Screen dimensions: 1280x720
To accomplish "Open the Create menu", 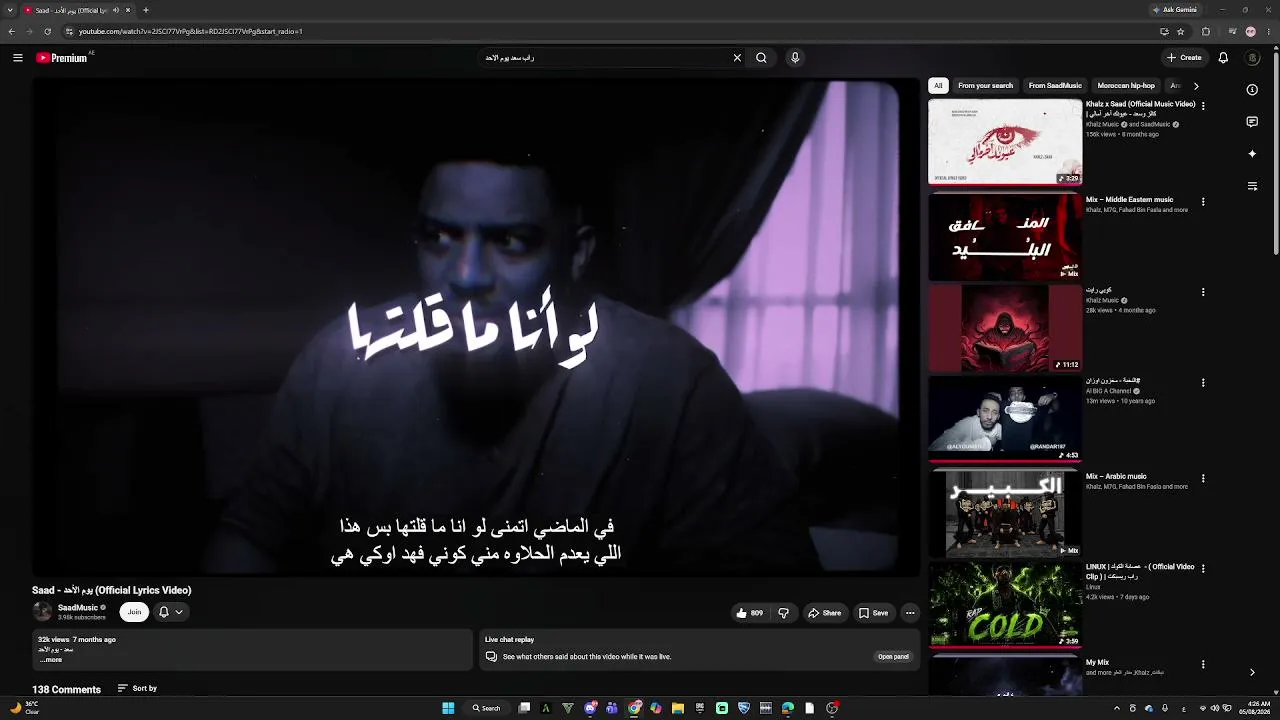I will 1184,58.
